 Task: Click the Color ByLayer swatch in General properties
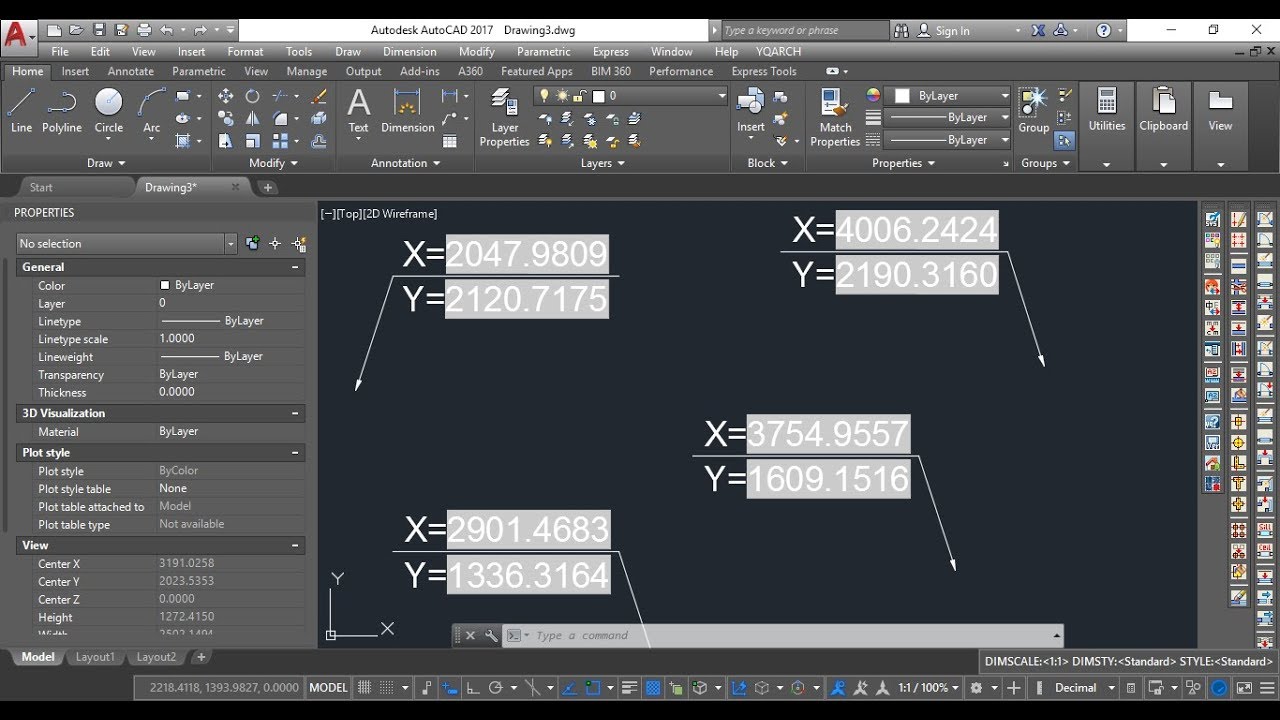[165, 285]
